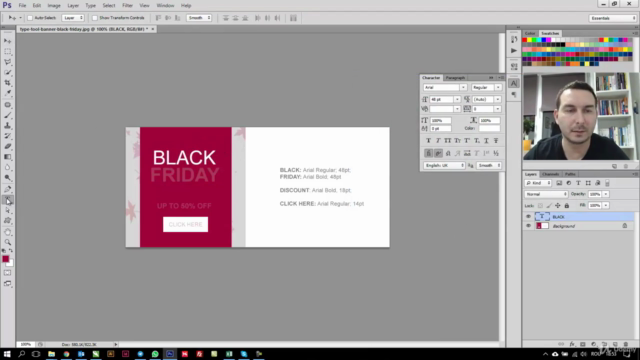Hide the Background layer
Viewport: 640px width, 360px height.
(529, 226)
